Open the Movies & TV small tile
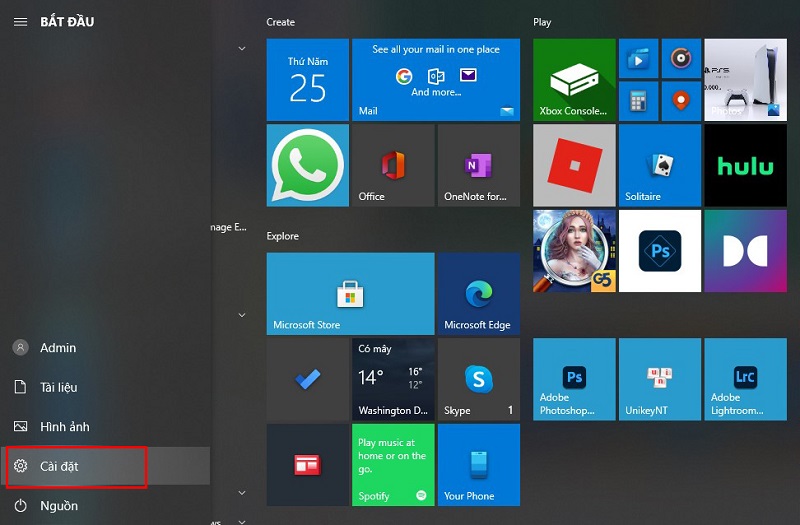Screen dimensions: 800x525 pos(638,59)
